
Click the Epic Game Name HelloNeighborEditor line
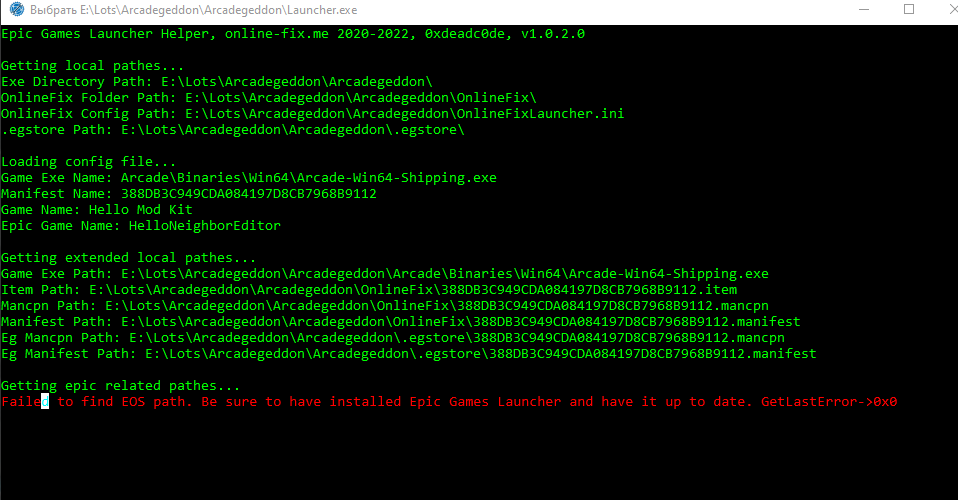141,226
